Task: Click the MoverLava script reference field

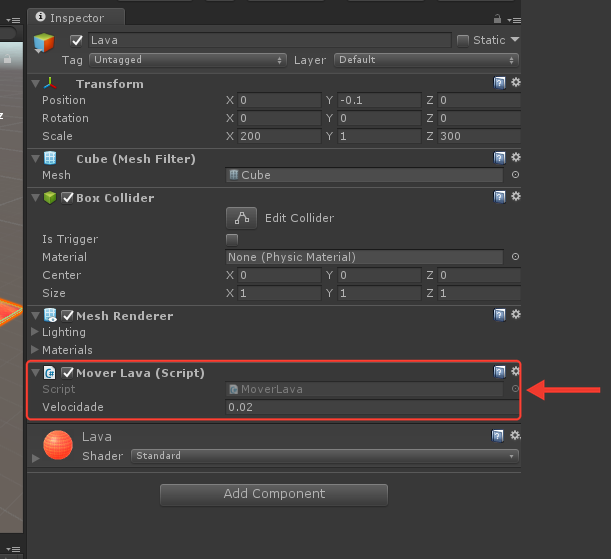Action: click(364, 389)
